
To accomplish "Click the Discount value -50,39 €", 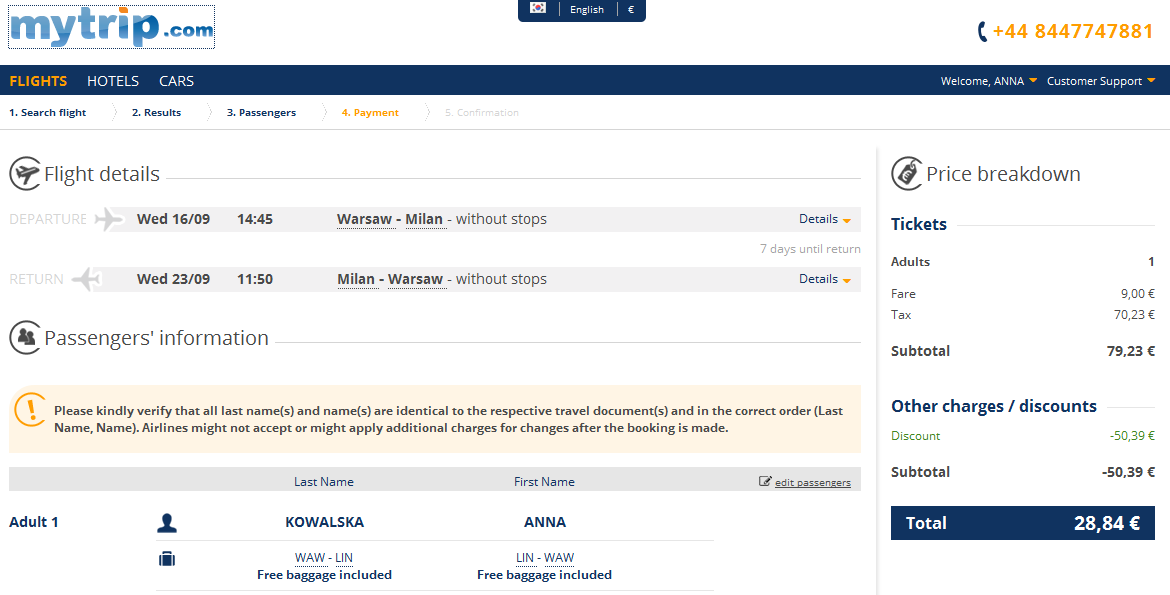I will pyautogui.click(x=1132, y=436).
